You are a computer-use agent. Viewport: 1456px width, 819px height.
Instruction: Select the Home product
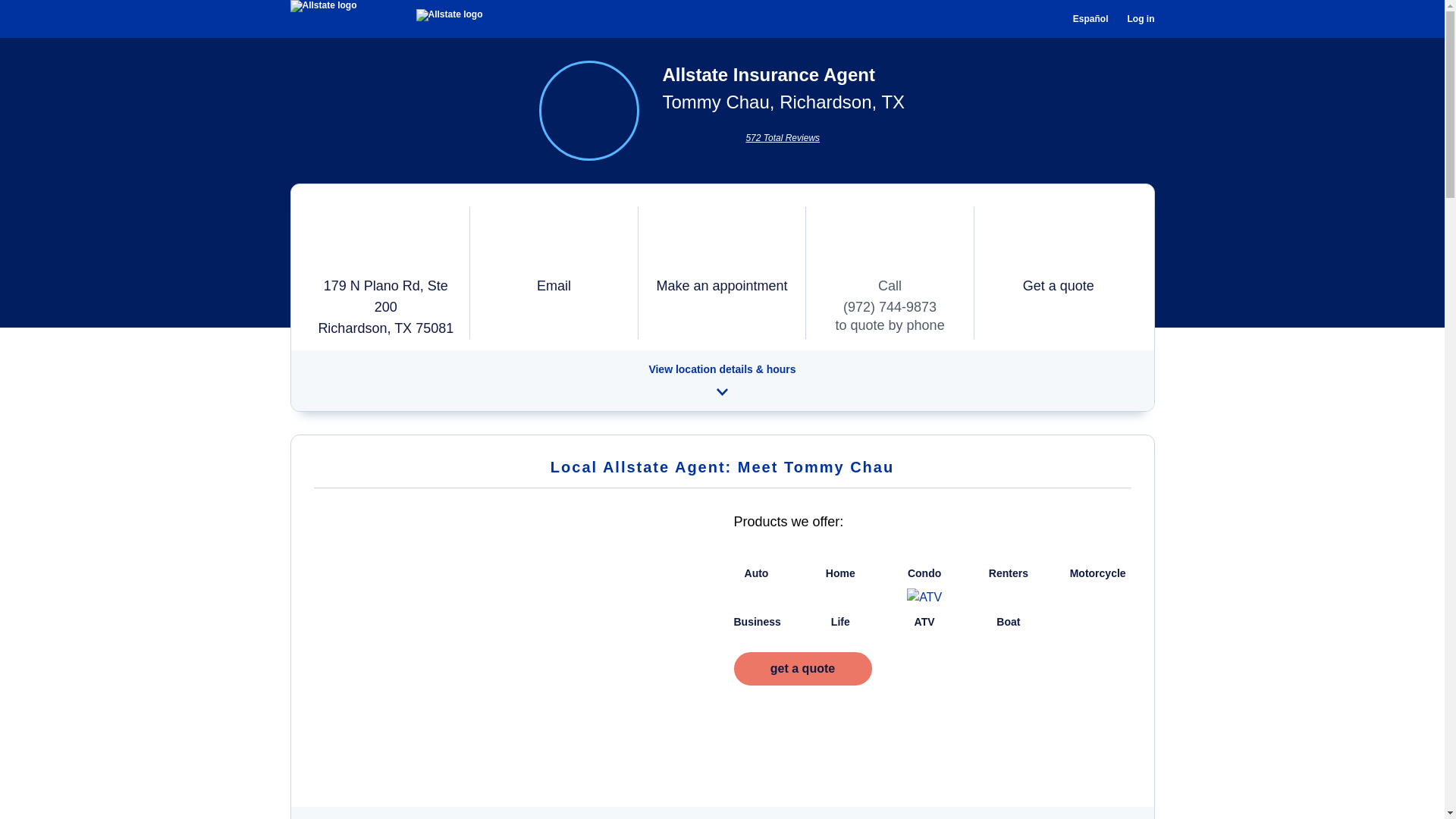point(839,573)
